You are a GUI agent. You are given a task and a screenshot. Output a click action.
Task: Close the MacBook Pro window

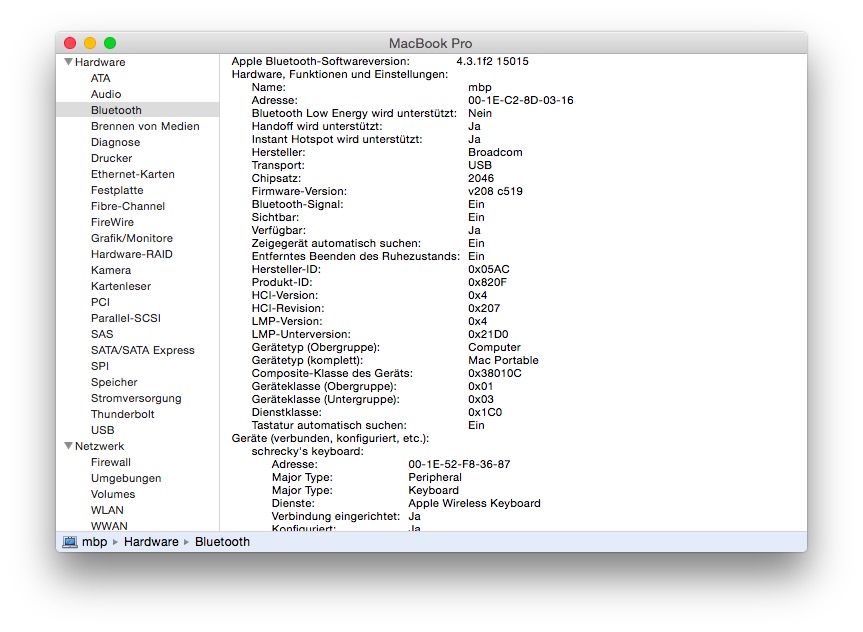pyautogui.click(x=70, y=43)
